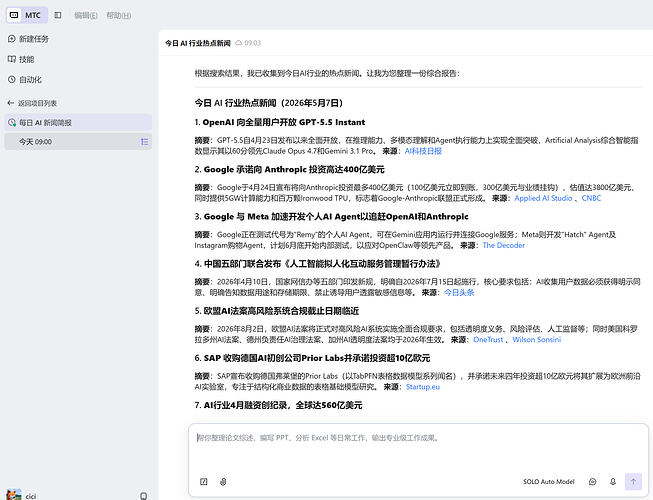
Task: Toggle the sidebar panel layout icon
Action: pos(58,15)
